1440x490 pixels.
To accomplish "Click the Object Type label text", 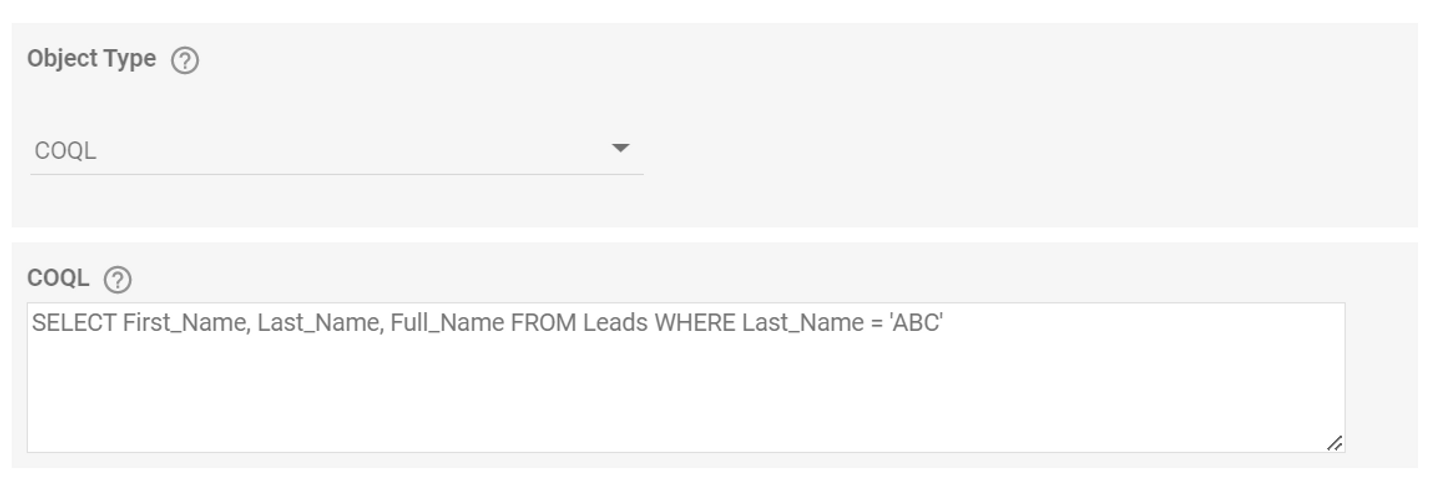I will [92, 59].
